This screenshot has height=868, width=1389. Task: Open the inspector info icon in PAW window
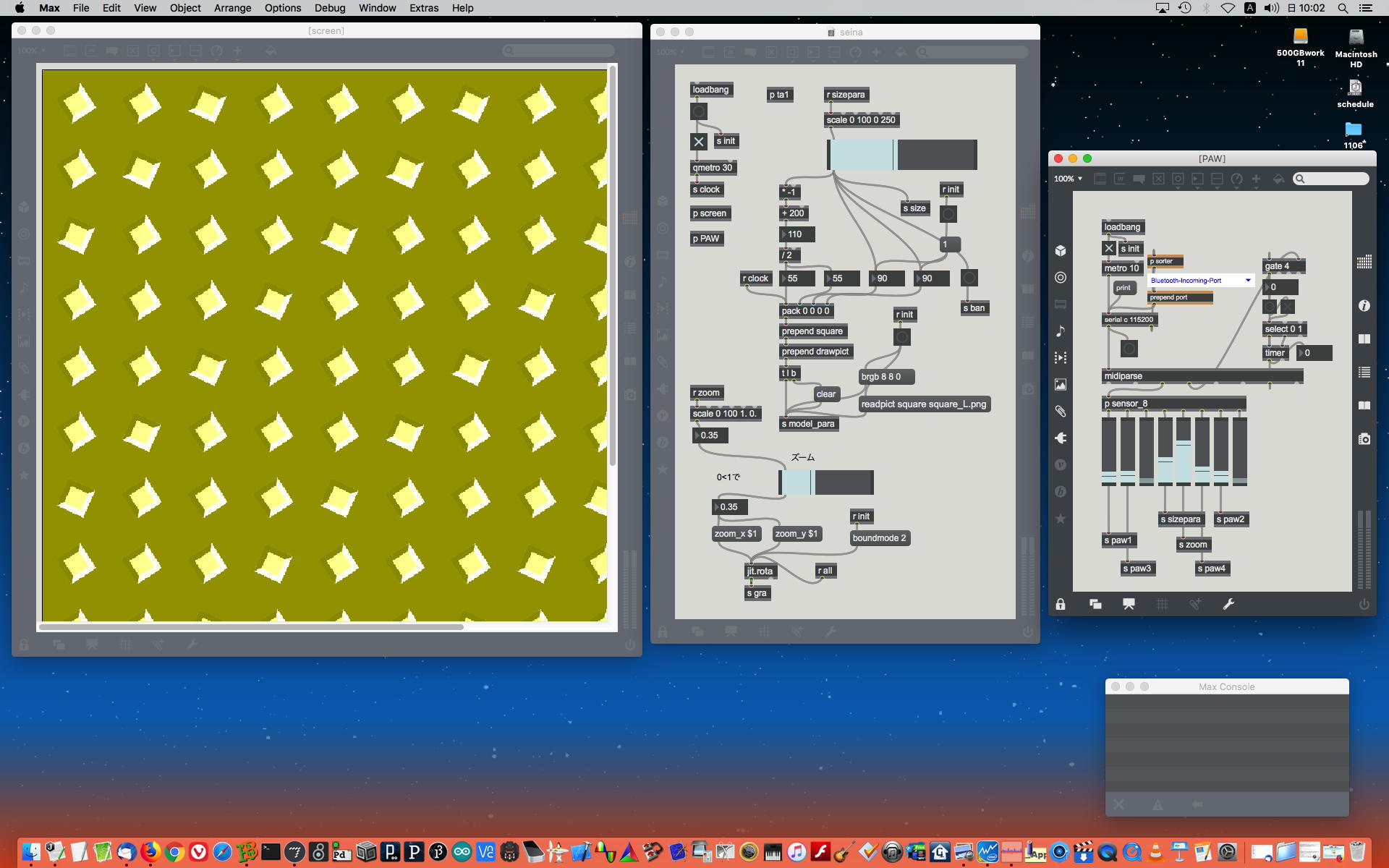tap(1364, 306)
